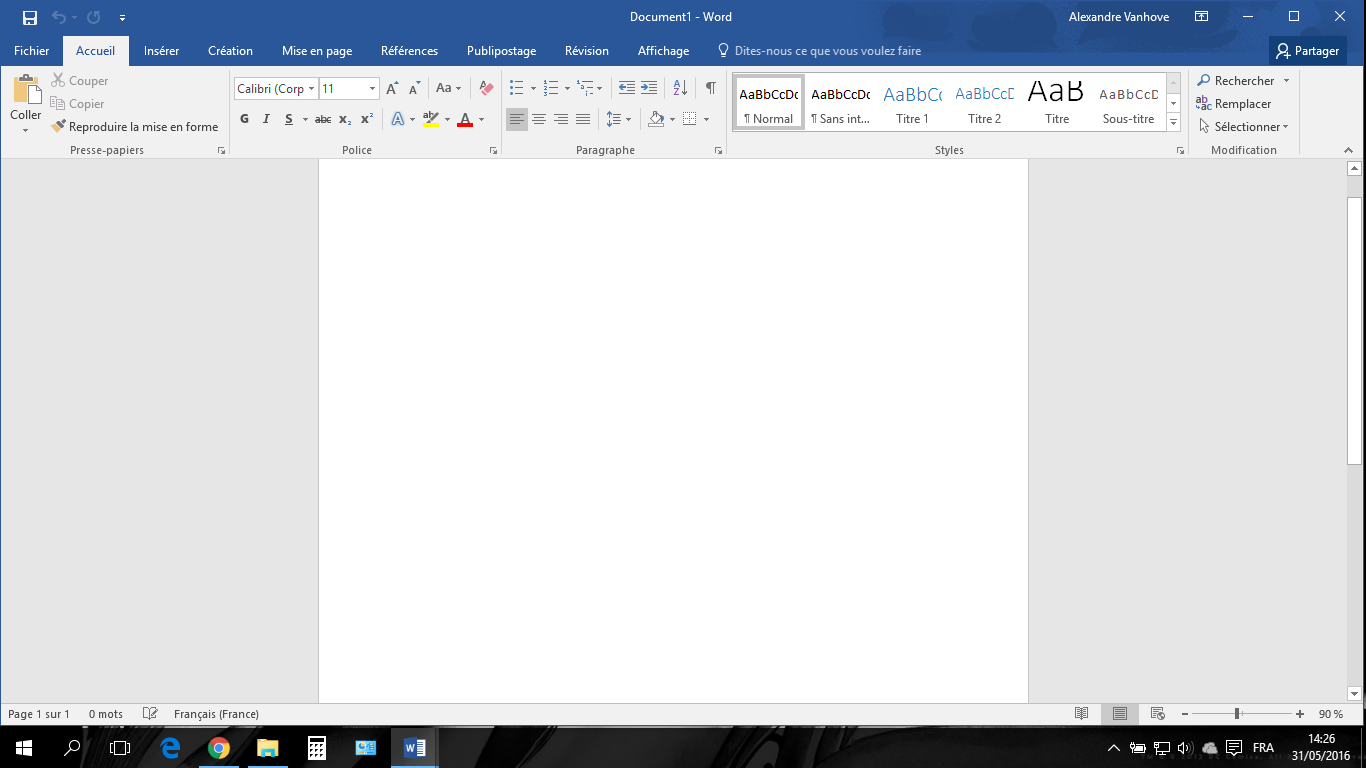The width and height of the screenshot is (1366, 768).
Task: Decrease paragraph indent
Action: [627, 88]
